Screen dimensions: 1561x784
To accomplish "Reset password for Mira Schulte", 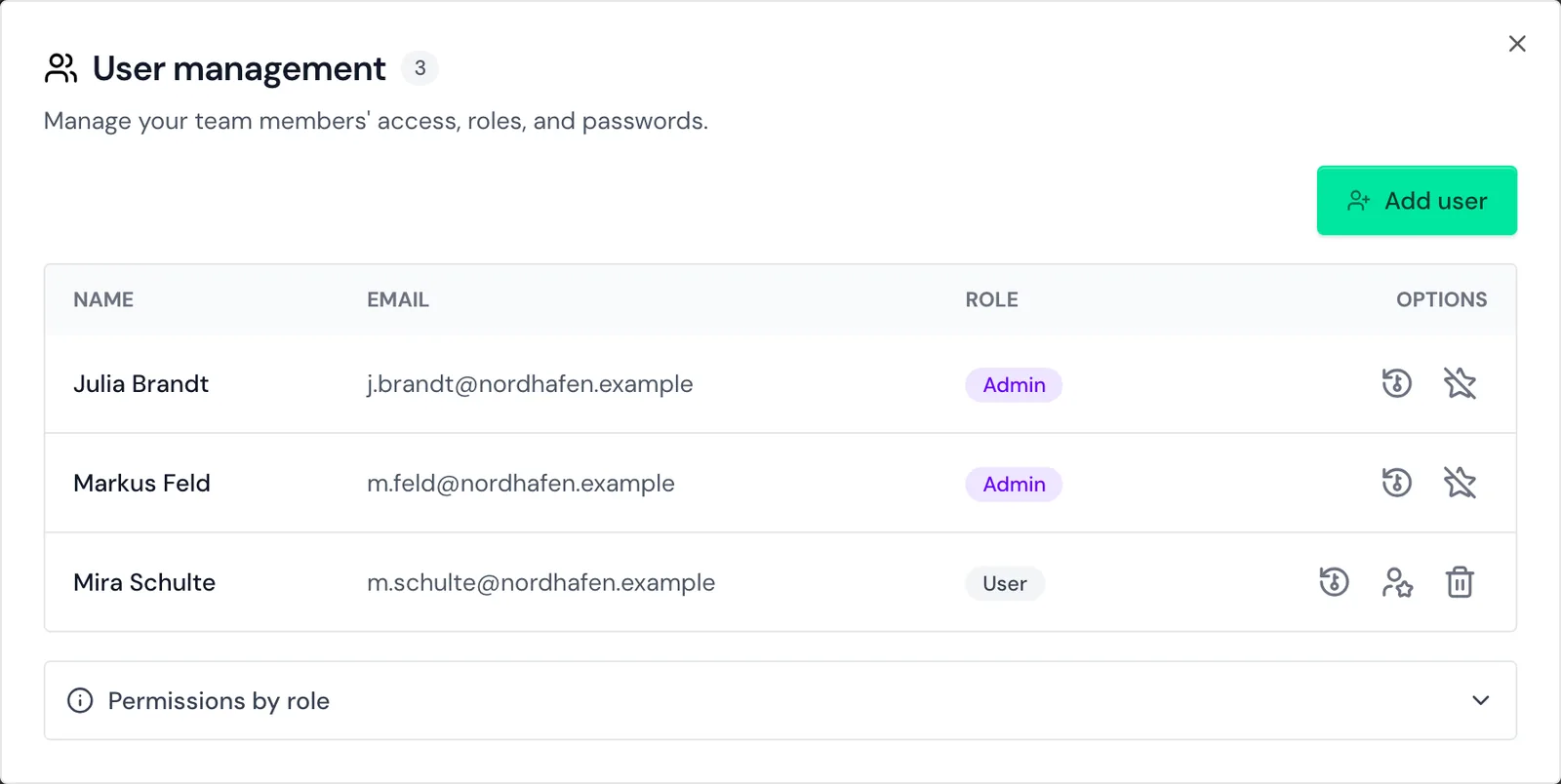I will [1334, 582].
